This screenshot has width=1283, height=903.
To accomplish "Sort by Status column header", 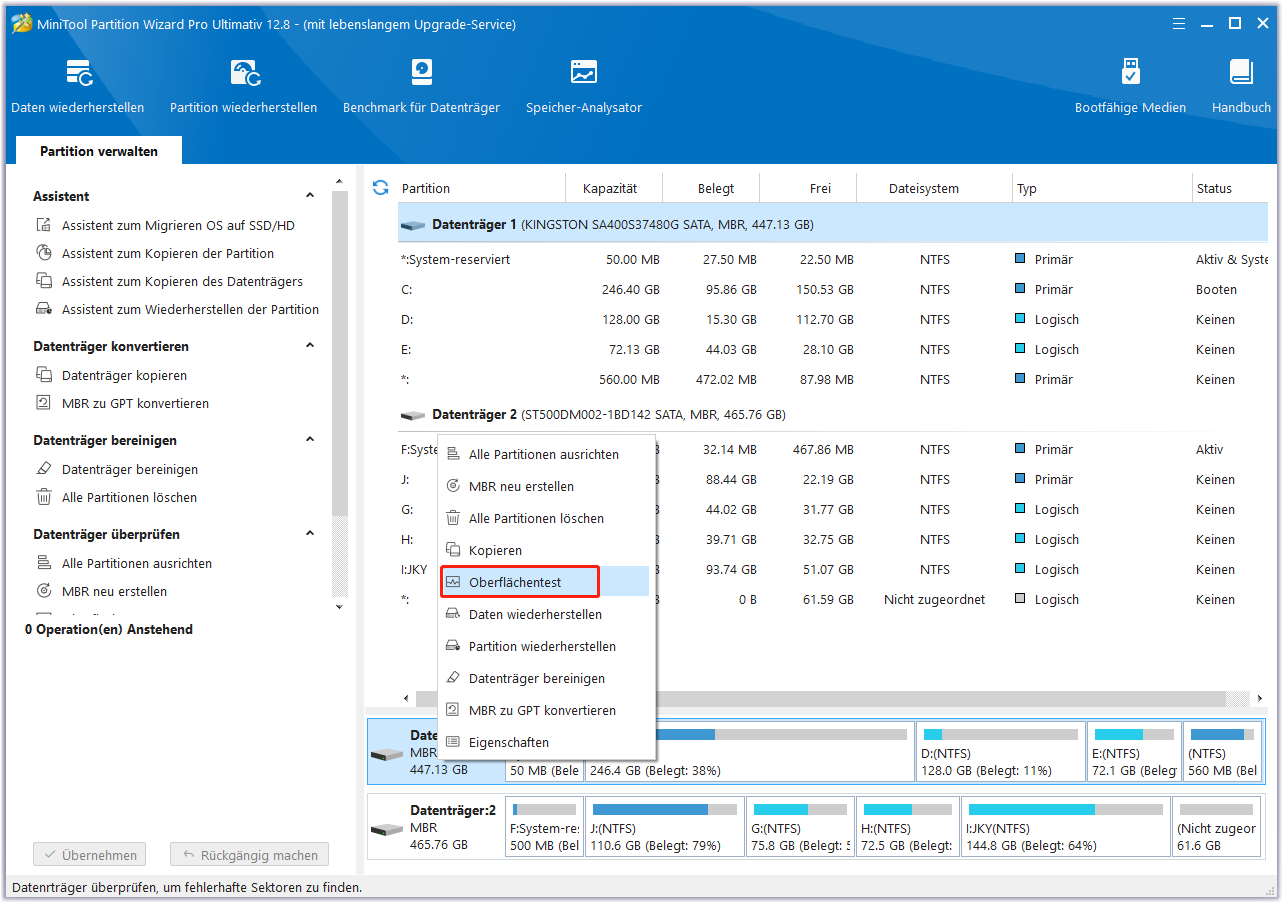I will click(1228, 188).
